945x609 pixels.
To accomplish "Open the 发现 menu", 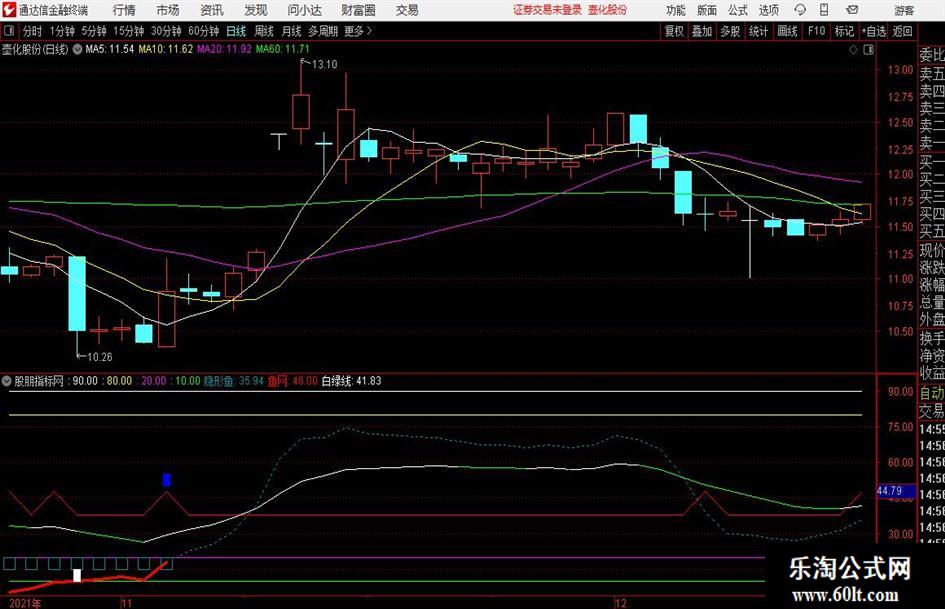I will [x=256, y=10].
